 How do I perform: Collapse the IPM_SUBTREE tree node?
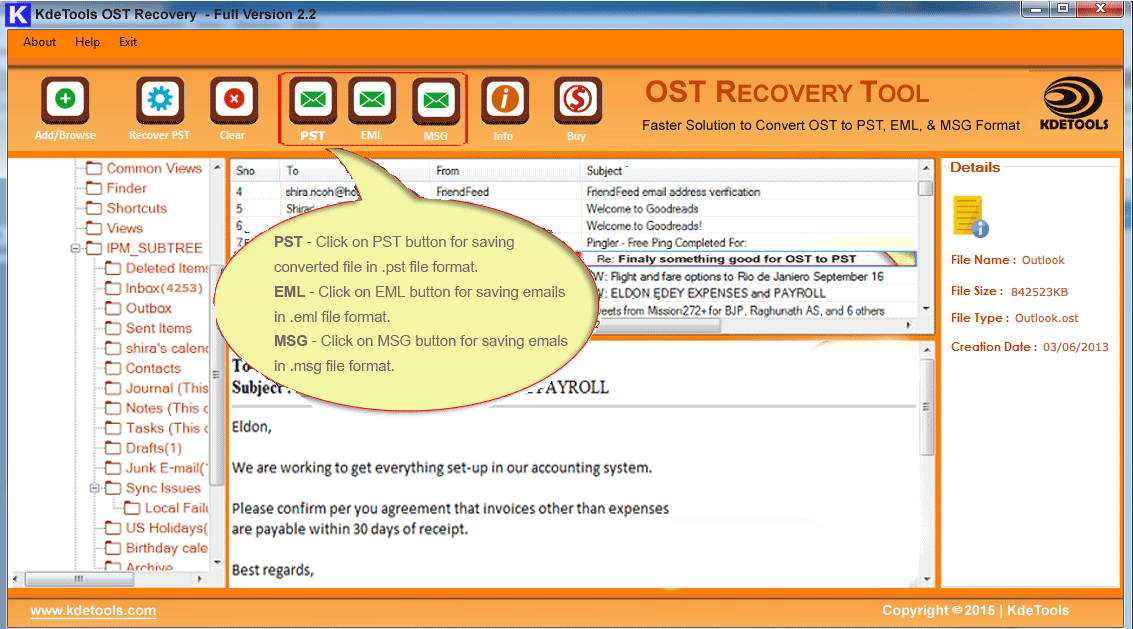(x=76, y=248)
